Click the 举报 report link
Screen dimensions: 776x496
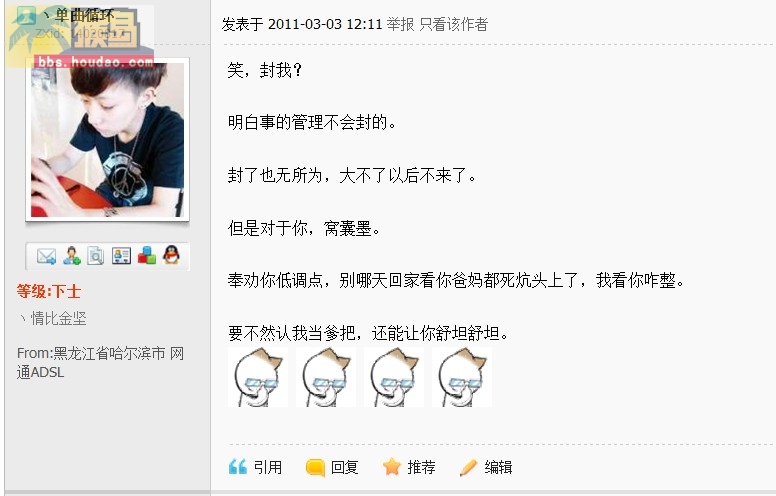point(400,24)
